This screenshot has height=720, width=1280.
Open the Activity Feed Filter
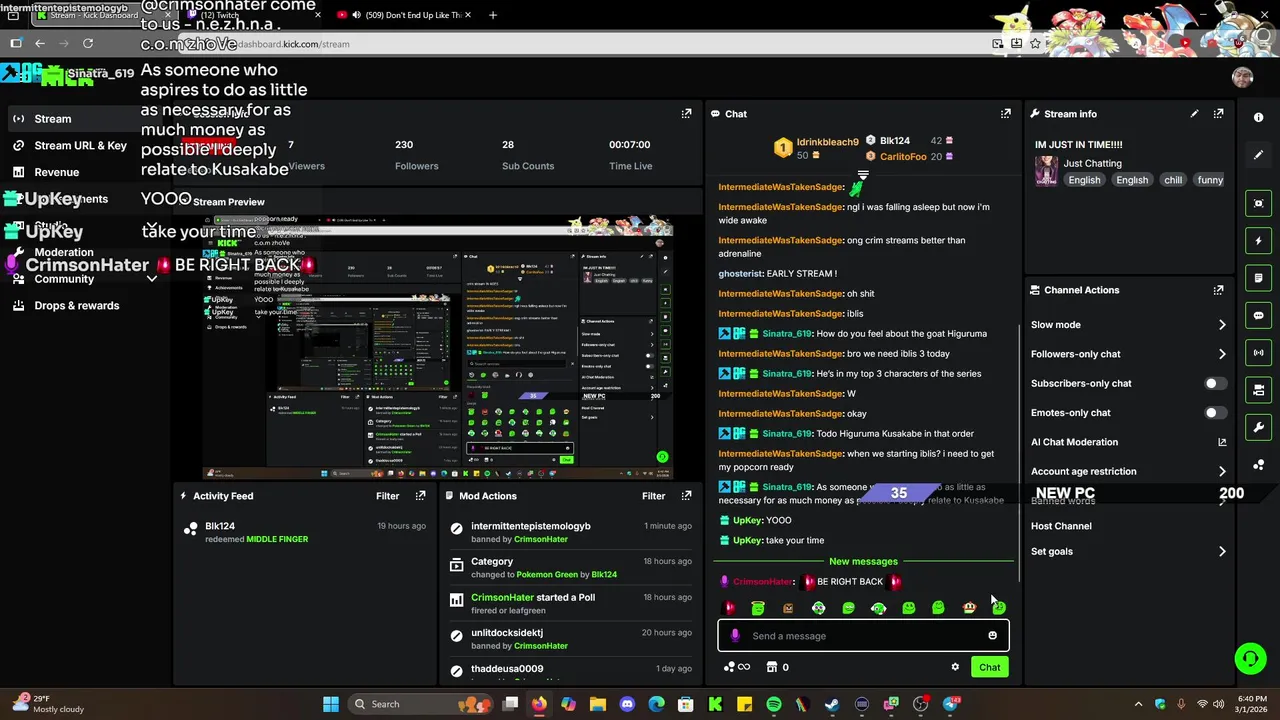click(x=387, y=496)
